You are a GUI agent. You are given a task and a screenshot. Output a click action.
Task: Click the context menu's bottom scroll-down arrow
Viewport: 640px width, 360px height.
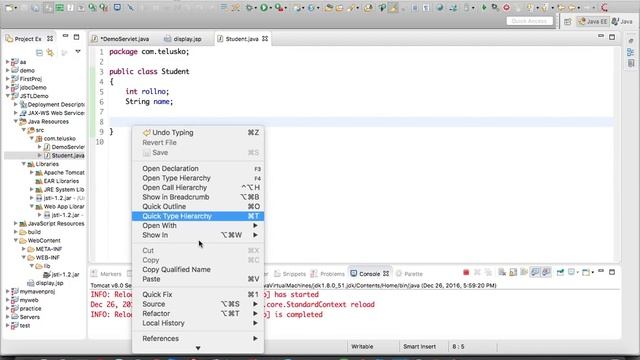pos(198,348)
